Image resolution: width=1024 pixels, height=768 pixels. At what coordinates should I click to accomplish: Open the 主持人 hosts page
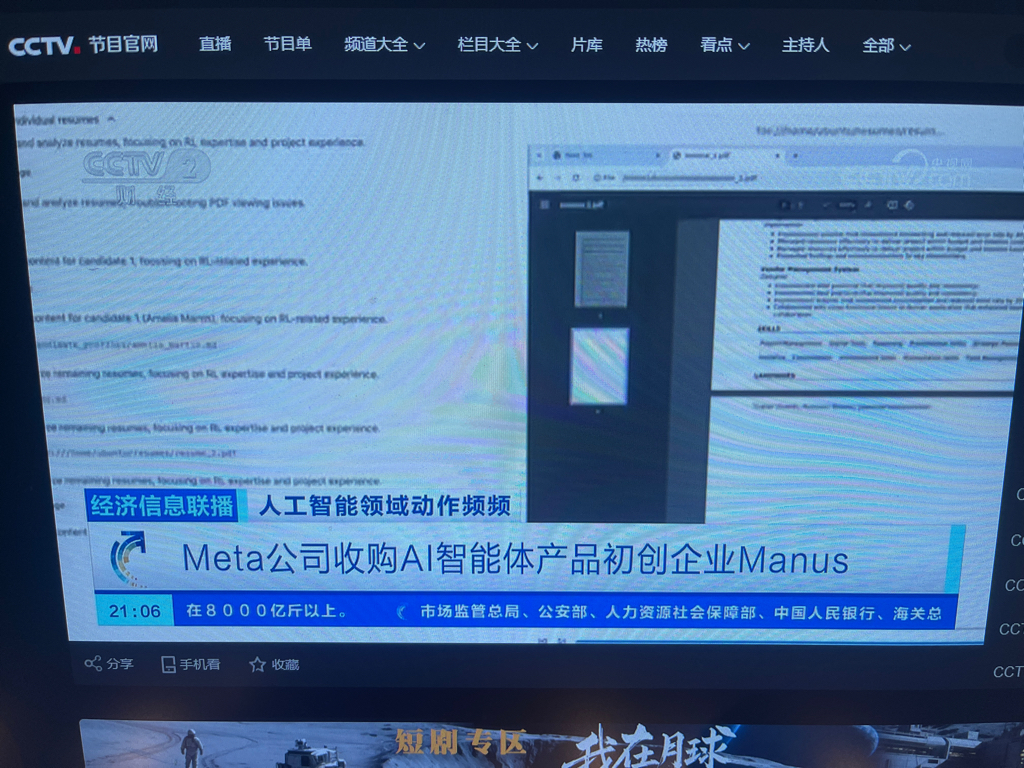(x=806, y=44)
